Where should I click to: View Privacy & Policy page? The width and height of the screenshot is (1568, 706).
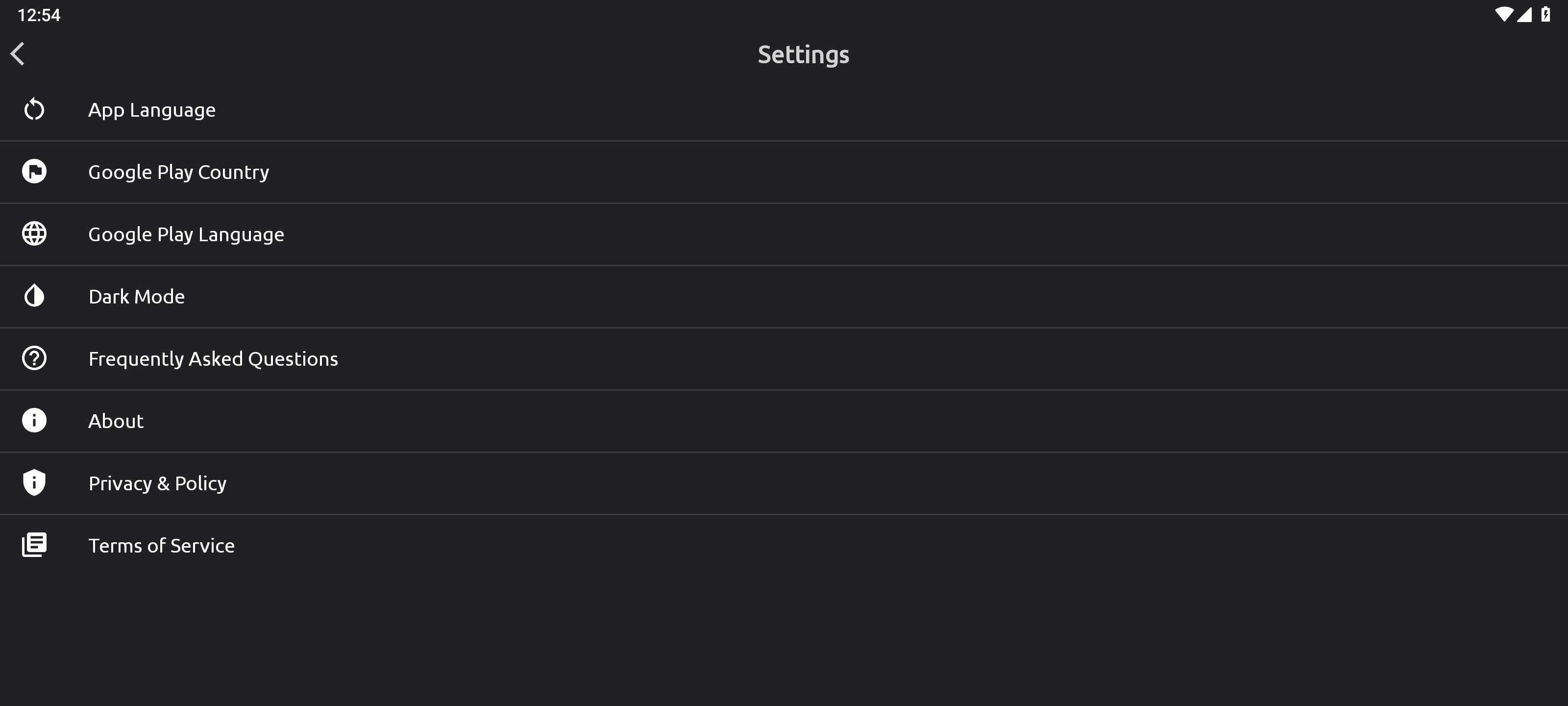point(157,483)
